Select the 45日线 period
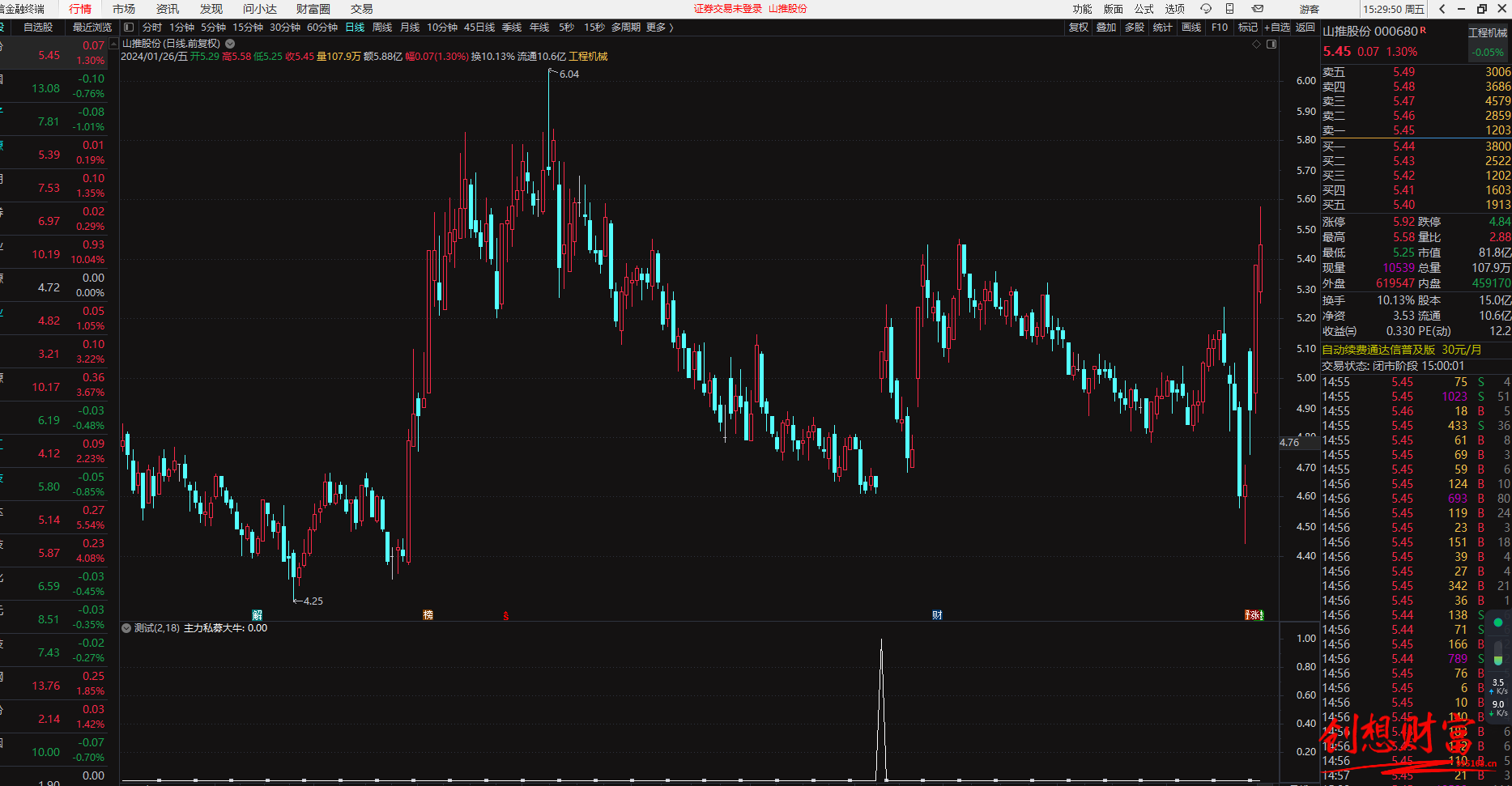This screenshot has height=786, width=1512. click(x=479, y=28)
